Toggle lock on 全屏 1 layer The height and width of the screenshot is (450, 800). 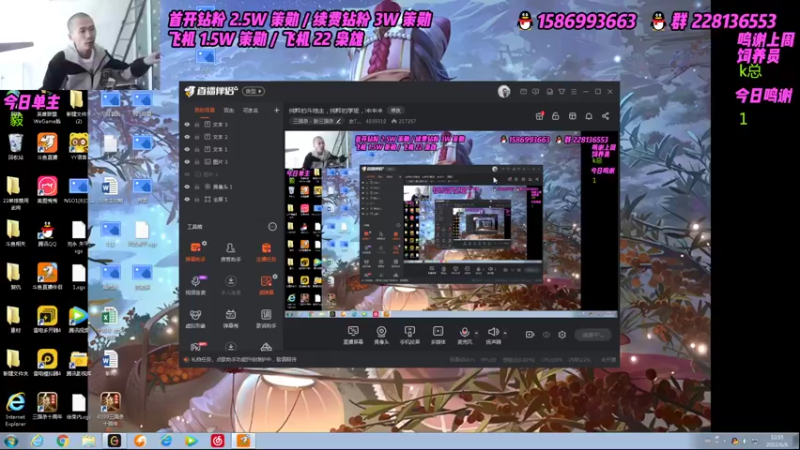click(x=197, y=199)
